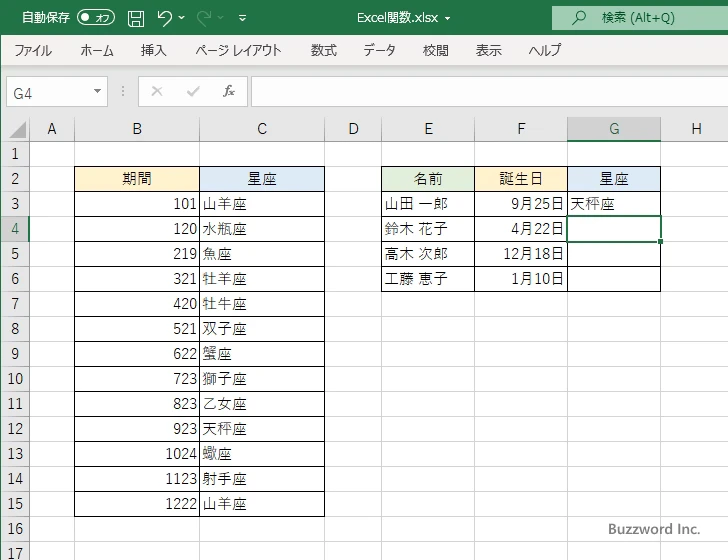This screenshot has width=728, height=560.
Task: Click the search magnifier icon
Action: [x=578, y=18]
